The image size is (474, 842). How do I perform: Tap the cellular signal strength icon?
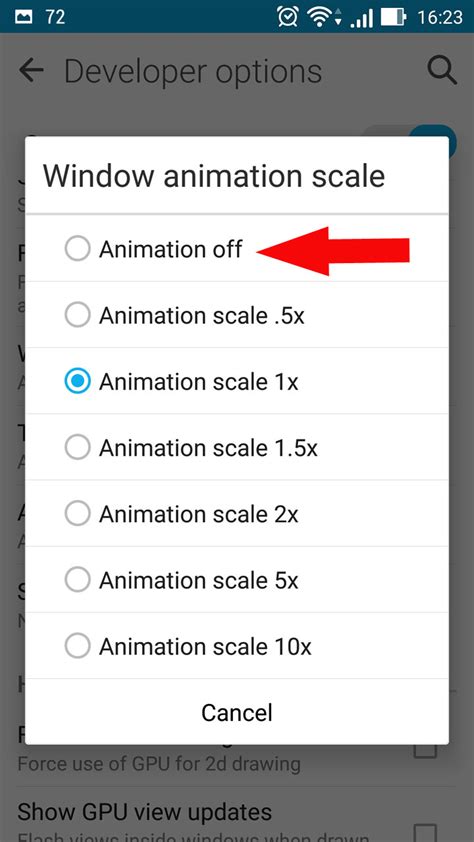coord(361,18)
